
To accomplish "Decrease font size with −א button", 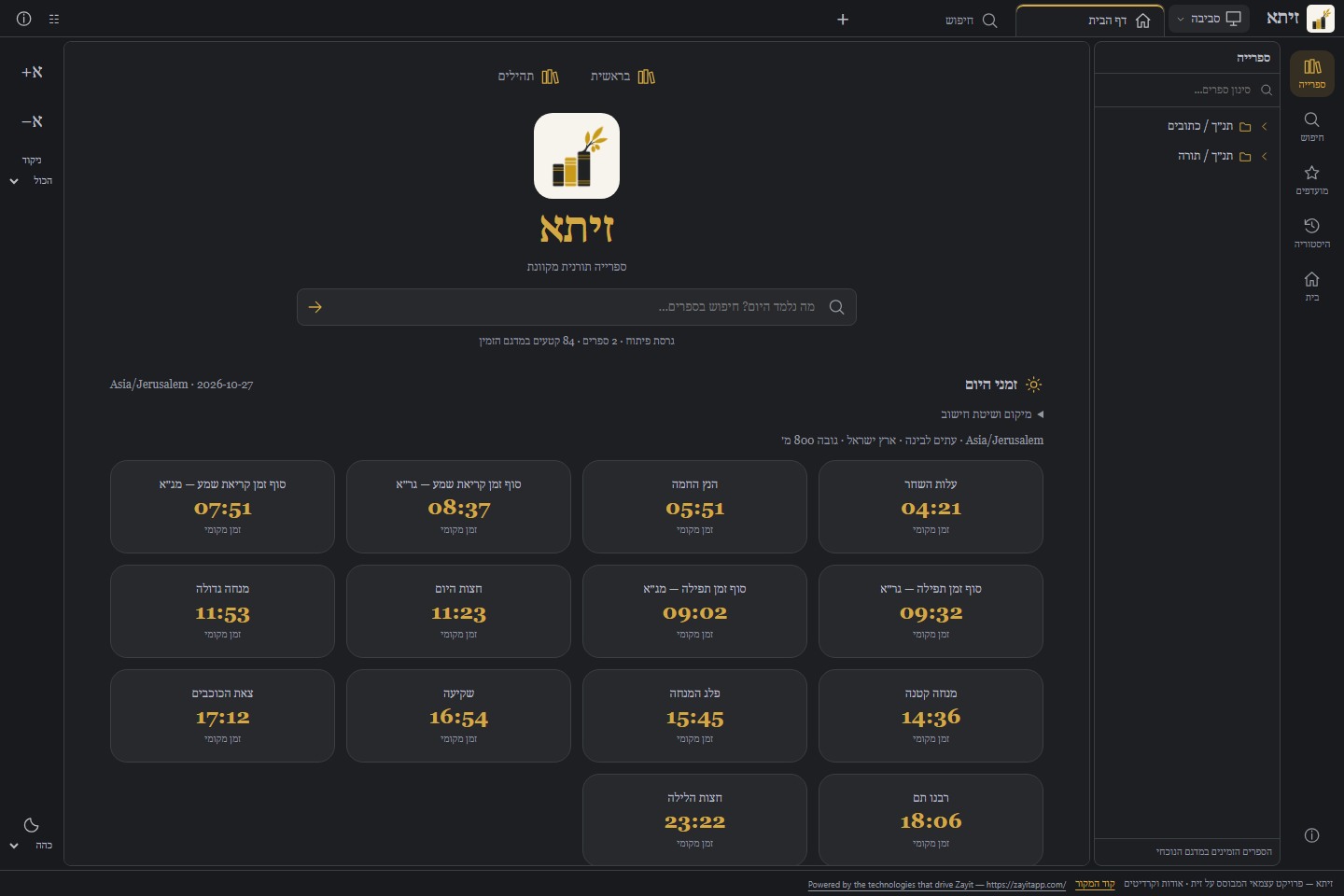I will (33, 121).
